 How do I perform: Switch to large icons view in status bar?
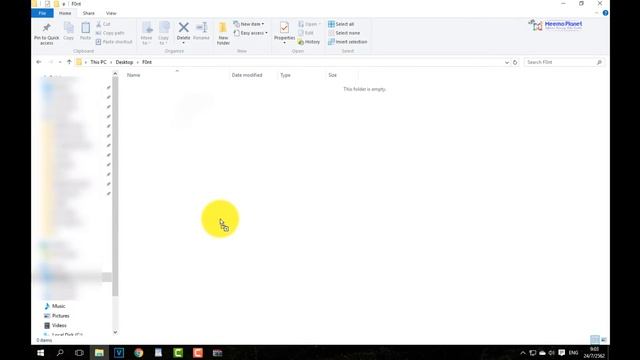(x=604, y=340)
